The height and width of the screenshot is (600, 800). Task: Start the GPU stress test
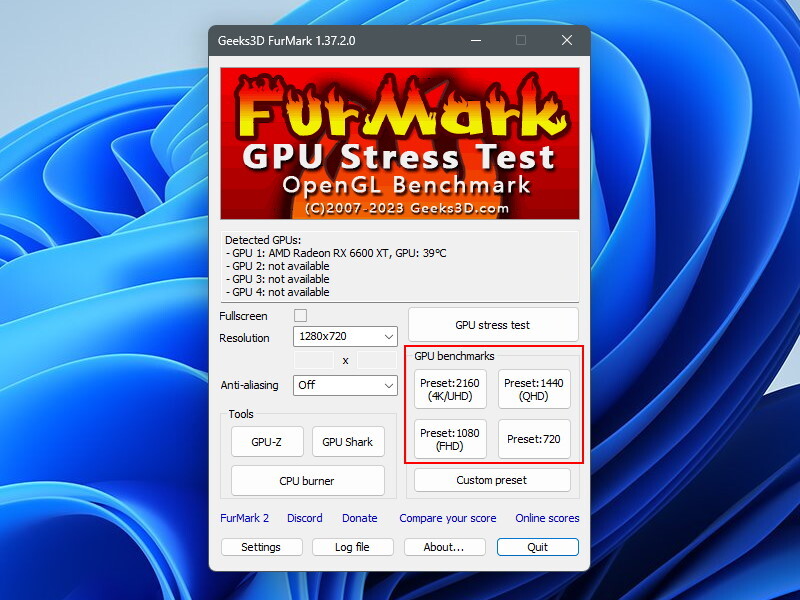[493, 324]
